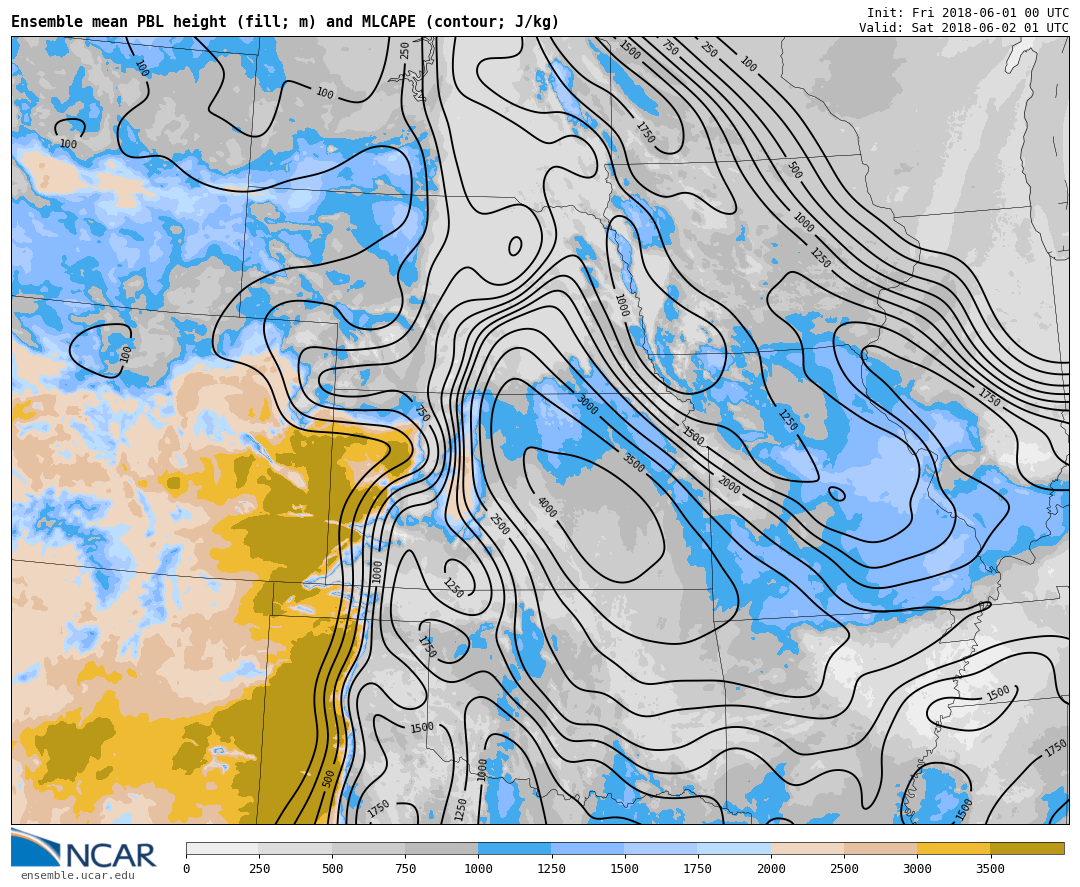This screenshot has width=1080, height=887.
Task: Pick the bright blue 1000–1250 colorbar swatch
Action: [x=514, y=848]
